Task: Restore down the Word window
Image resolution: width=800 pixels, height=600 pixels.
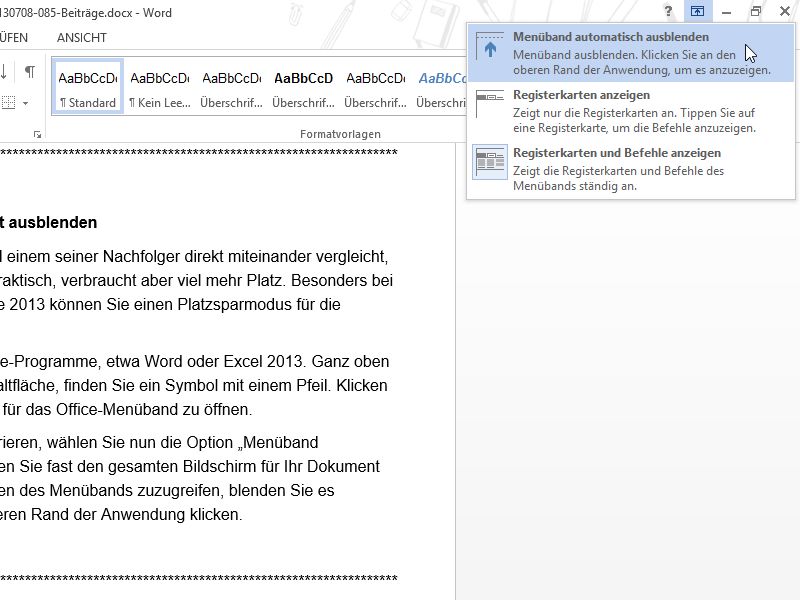Action: pyautogui.click(x=756, y=11)
